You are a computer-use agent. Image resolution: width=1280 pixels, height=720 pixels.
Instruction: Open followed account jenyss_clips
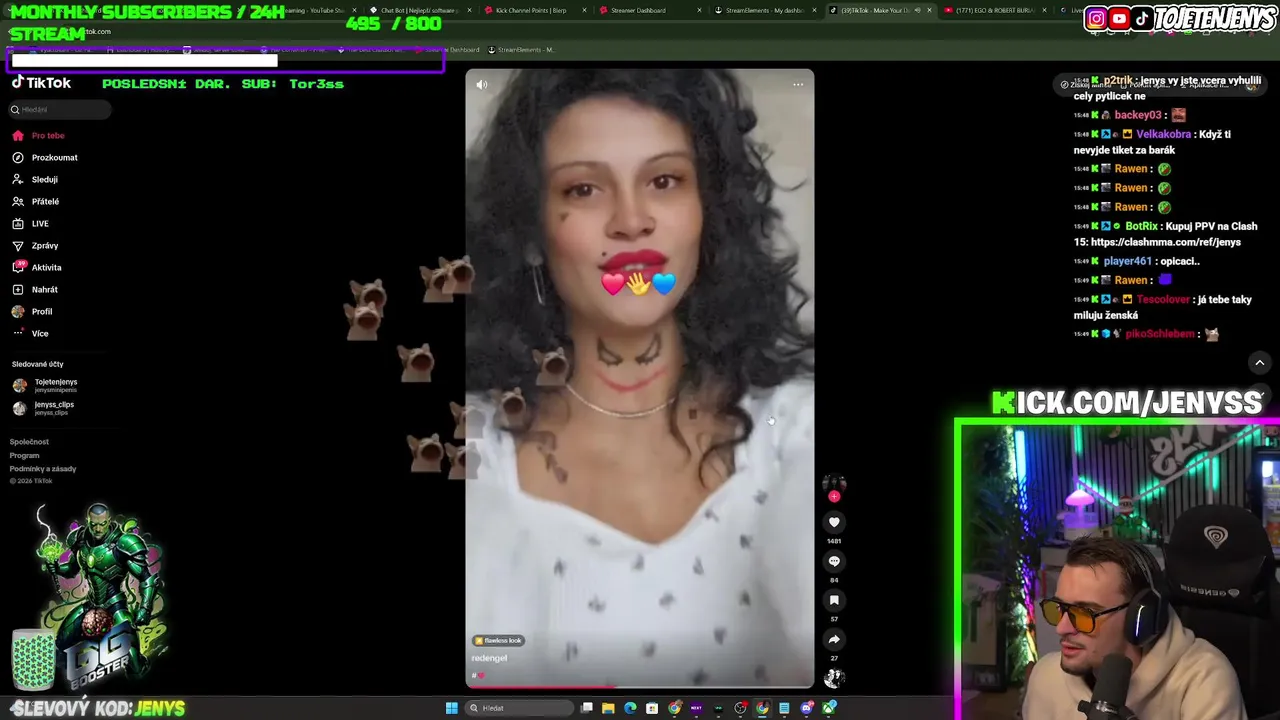point(43,408)
